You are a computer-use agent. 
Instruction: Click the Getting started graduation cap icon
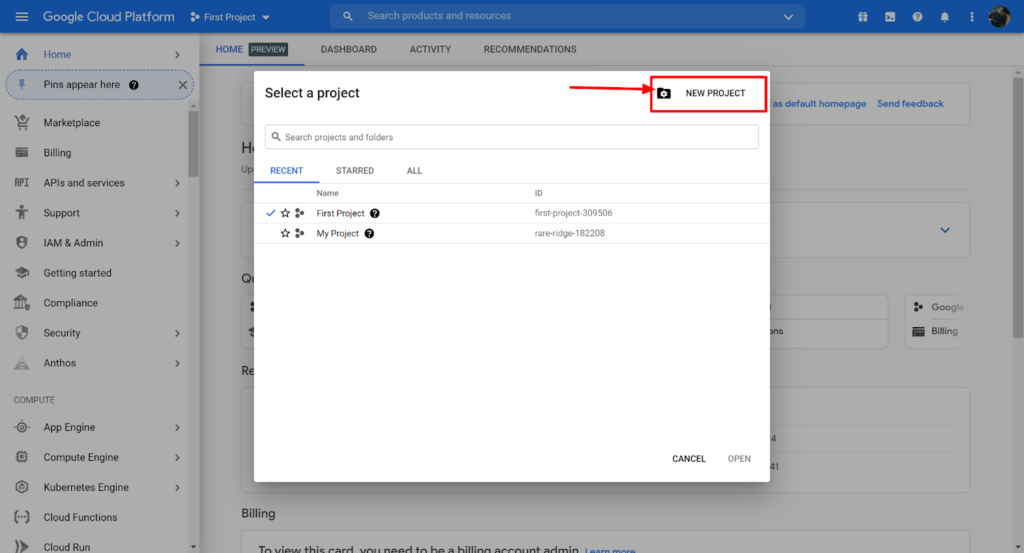22,272
